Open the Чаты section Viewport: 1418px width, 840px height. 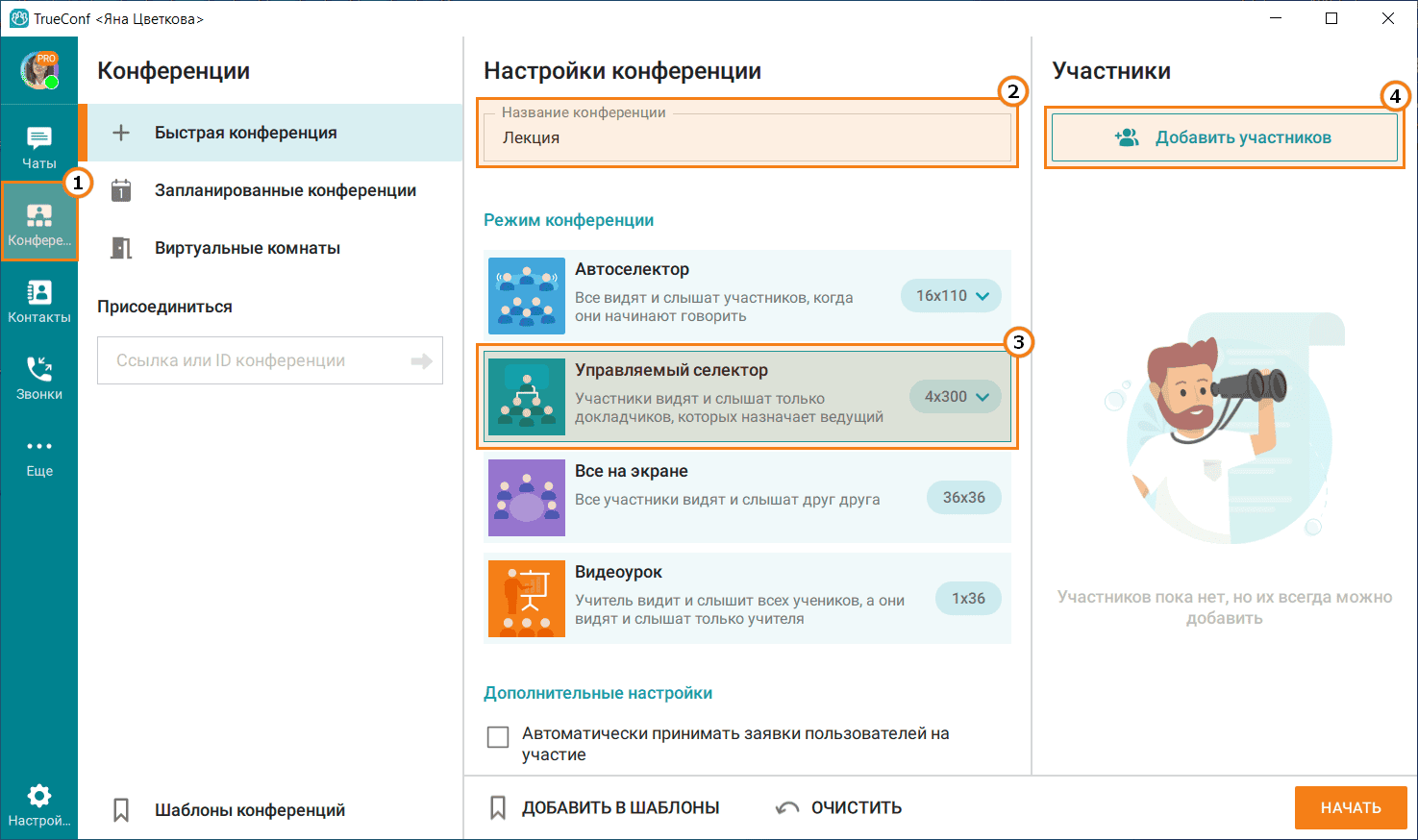click(x=39, y=147)
